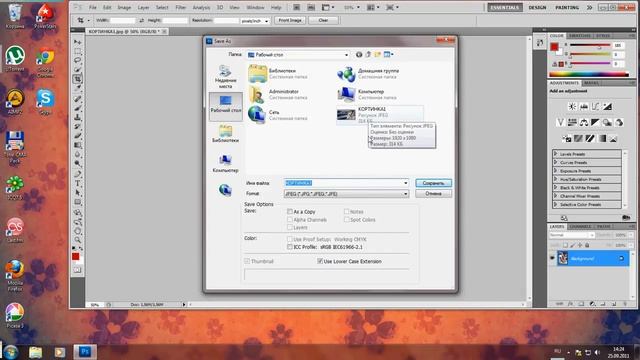Viewport: 640px width, 360px height.
Task: Expand Selective Color Presets
Action: (x=556, y=204)
